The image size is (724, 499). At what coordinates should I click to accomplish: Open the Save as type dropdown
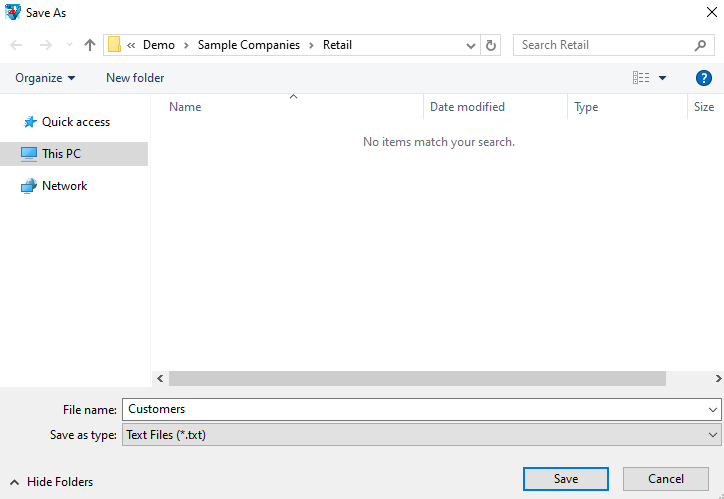pos(712,435)
